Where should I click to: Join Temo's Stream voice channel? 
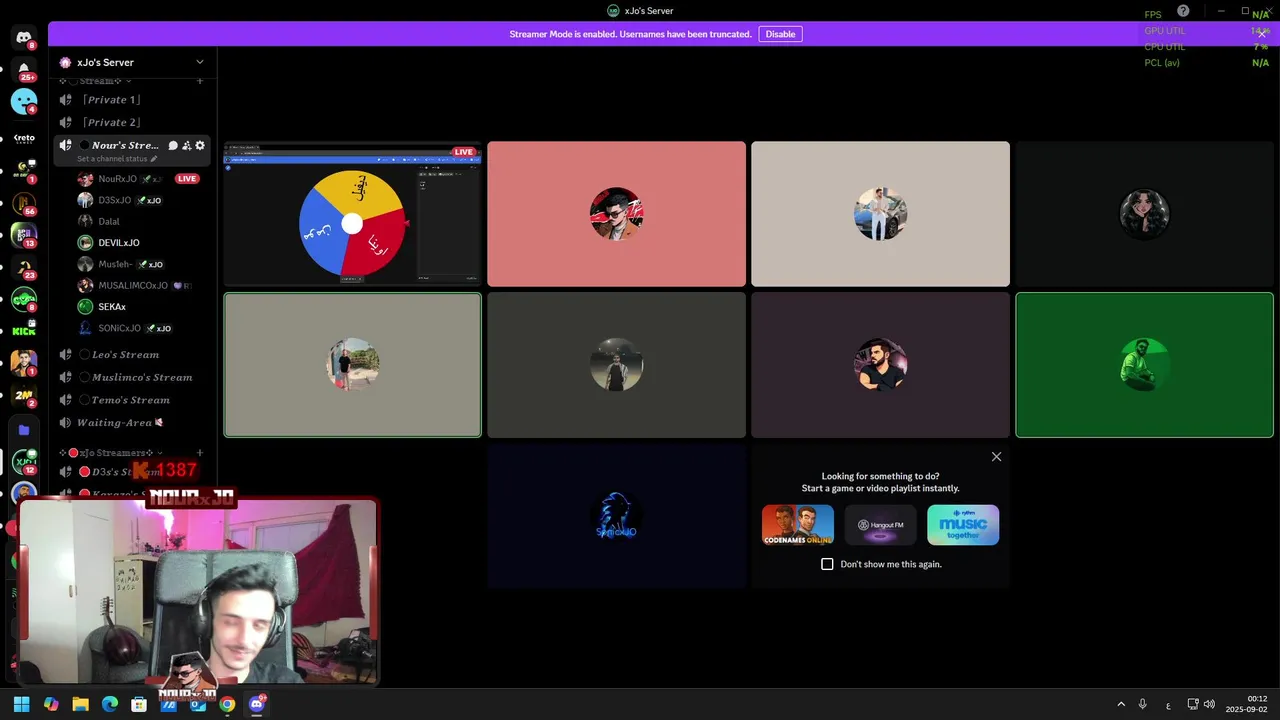pos(133,400)
